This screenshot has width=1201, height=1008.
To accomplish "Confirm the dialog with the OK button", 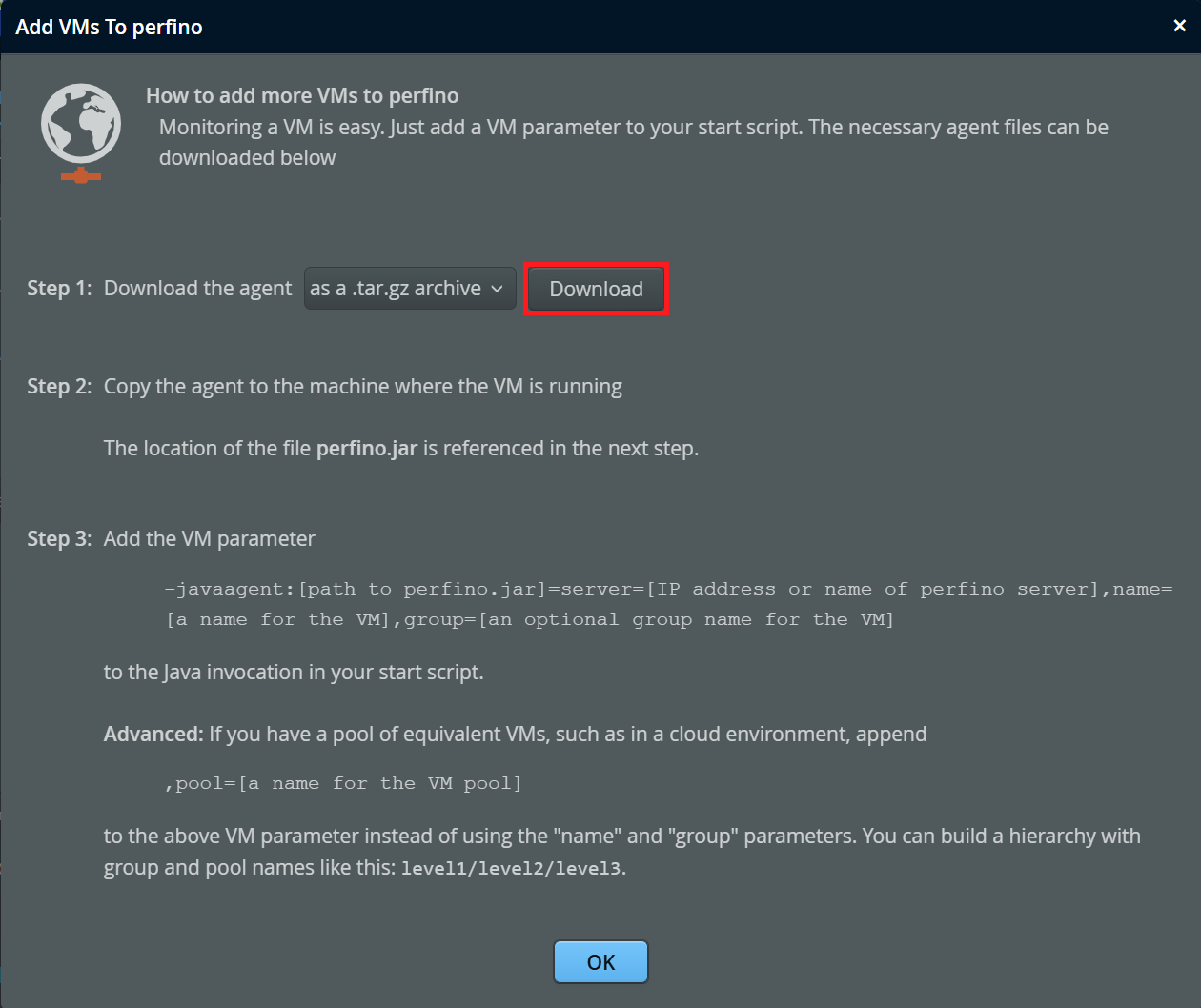I will (x=600, y=962).
